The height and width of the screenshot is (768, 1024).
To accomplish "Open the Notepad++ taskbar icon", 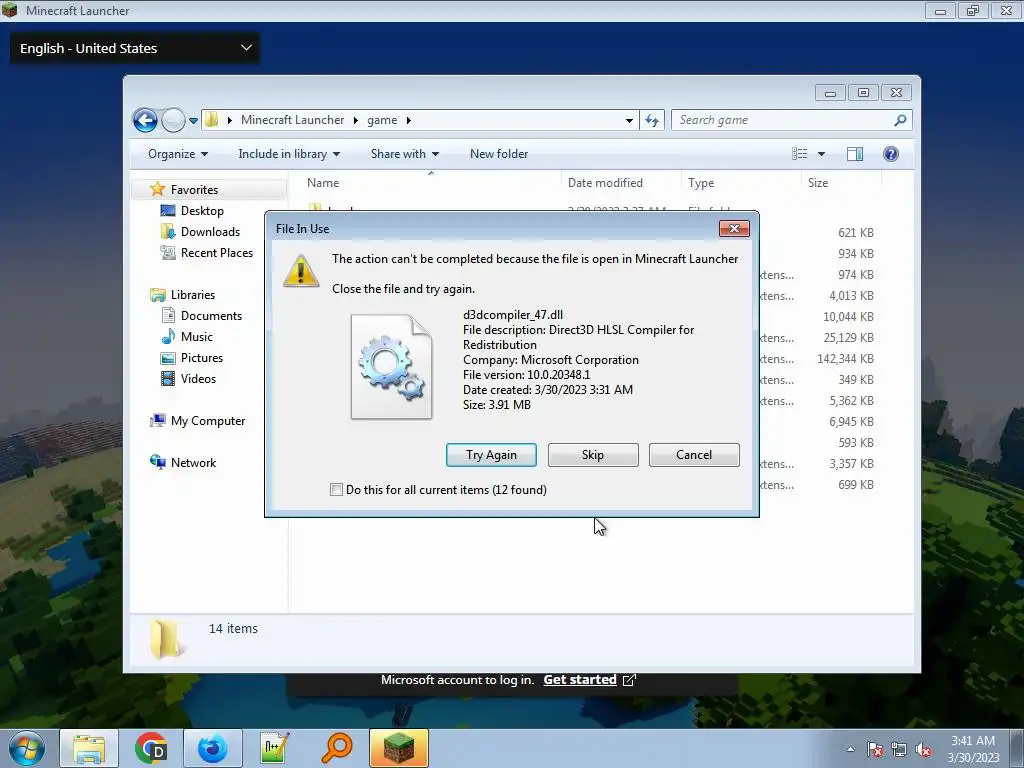I will tap(274, 748).
